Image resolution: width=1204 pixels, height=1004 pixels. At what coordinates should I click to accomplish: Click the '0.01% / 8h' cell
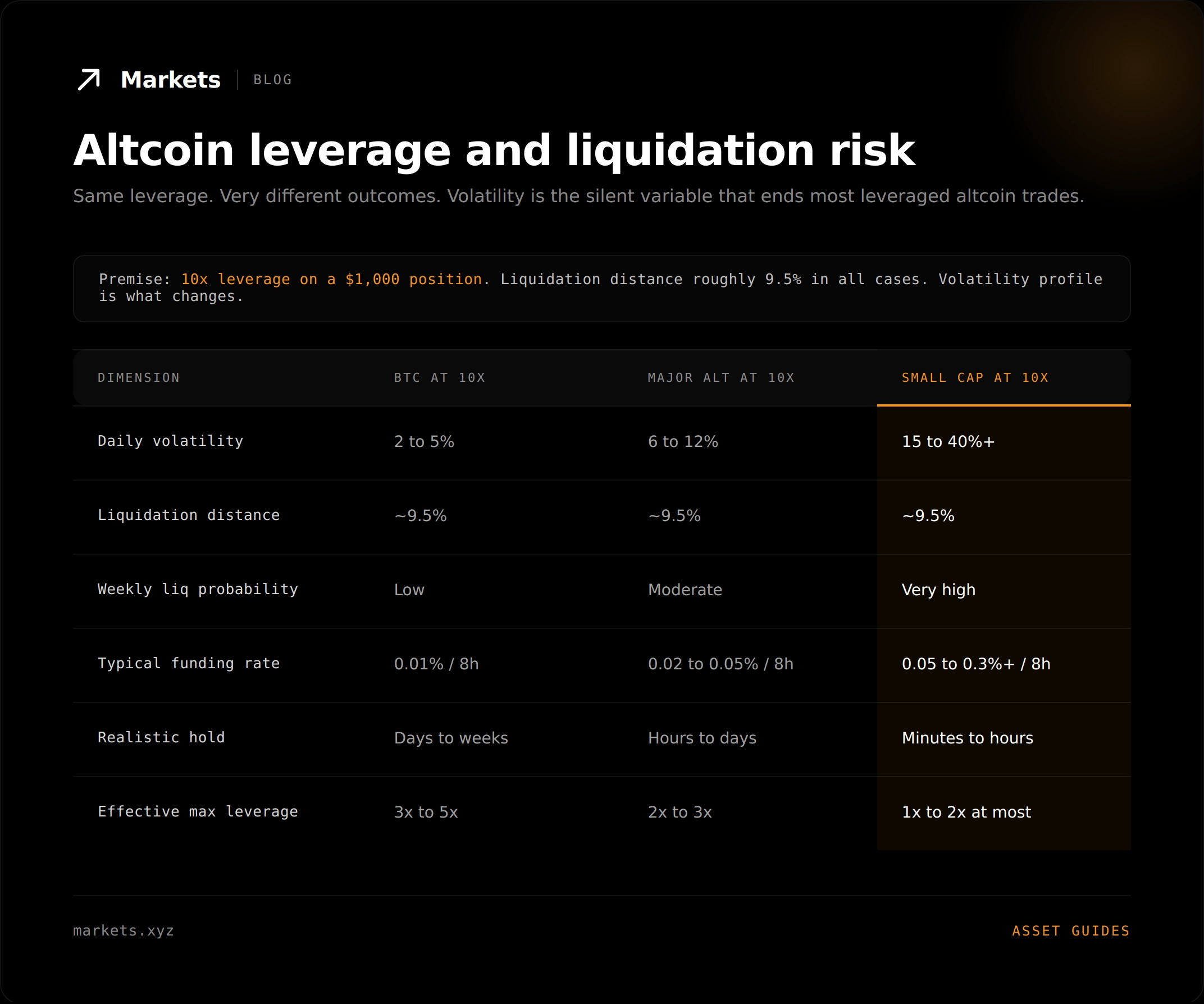[436, 664]
